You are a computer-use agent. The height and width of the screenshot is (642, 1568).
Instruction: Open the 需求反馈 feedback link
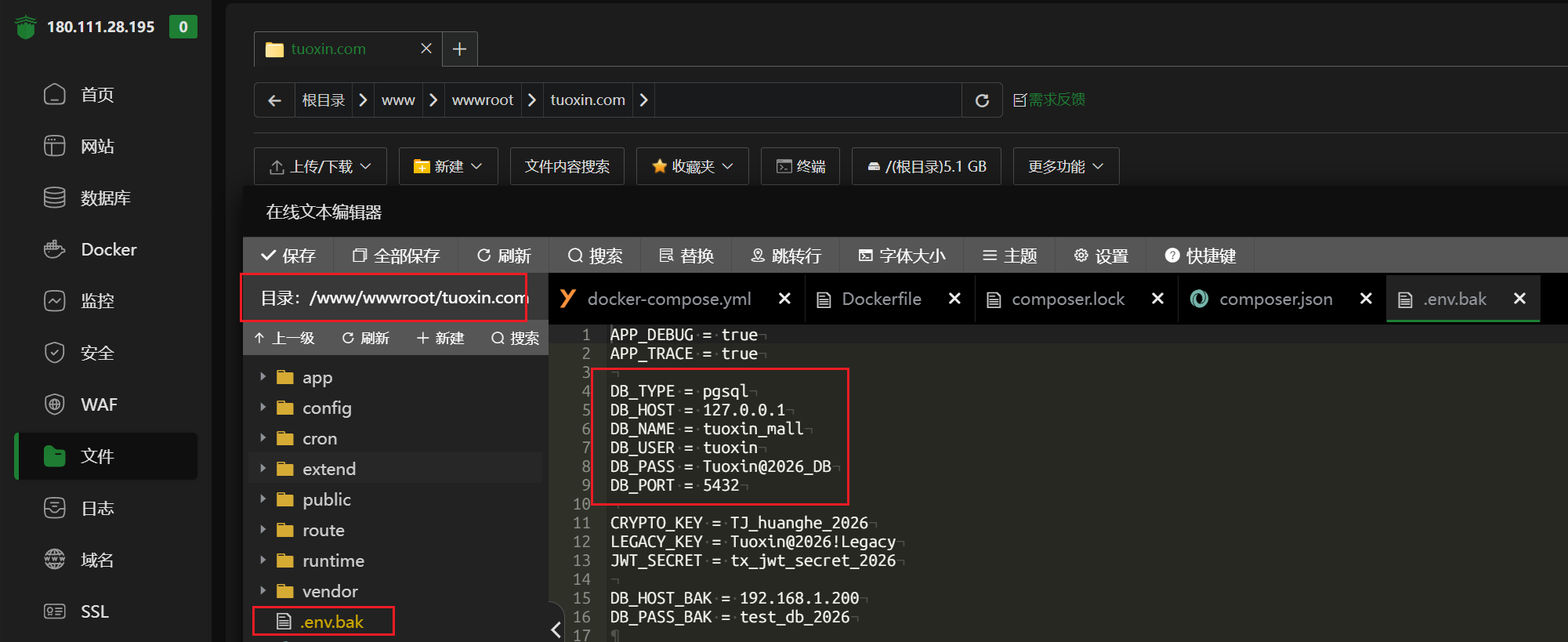click(x=1049, y=100)
